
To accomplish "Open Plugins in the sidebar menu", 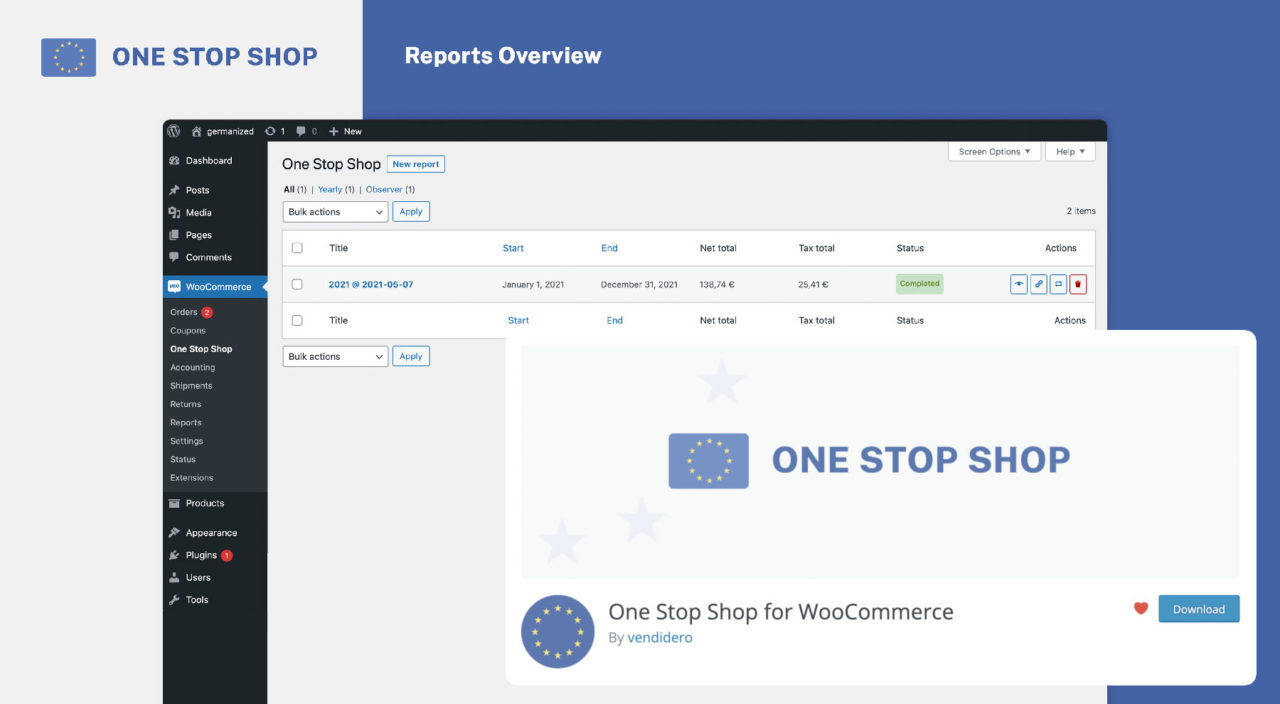I will pos(201,555).
